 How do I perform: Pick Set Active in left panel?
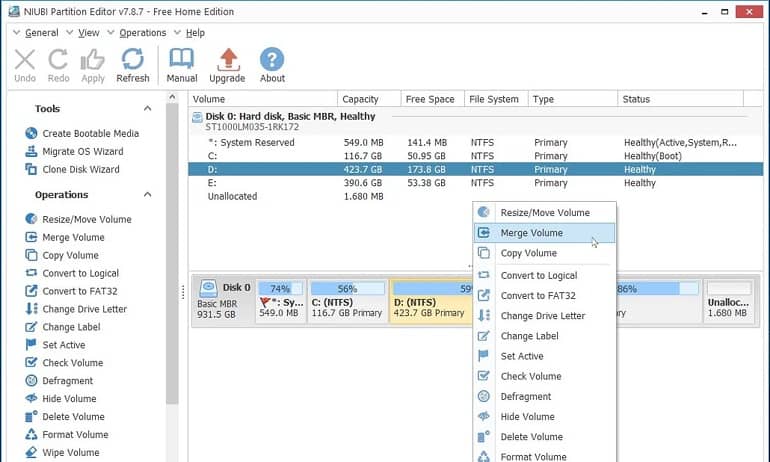click(x=55, y=345)
